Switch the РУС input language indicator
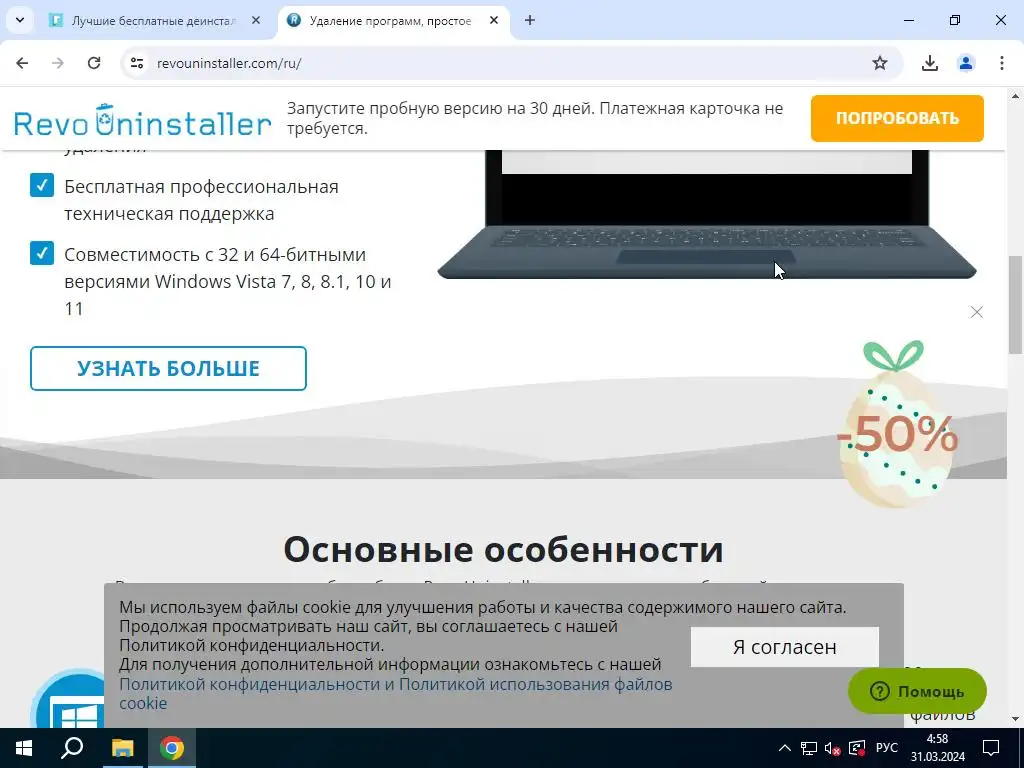This screenshot has width=1024, height=768. click(x=886, y=748)
